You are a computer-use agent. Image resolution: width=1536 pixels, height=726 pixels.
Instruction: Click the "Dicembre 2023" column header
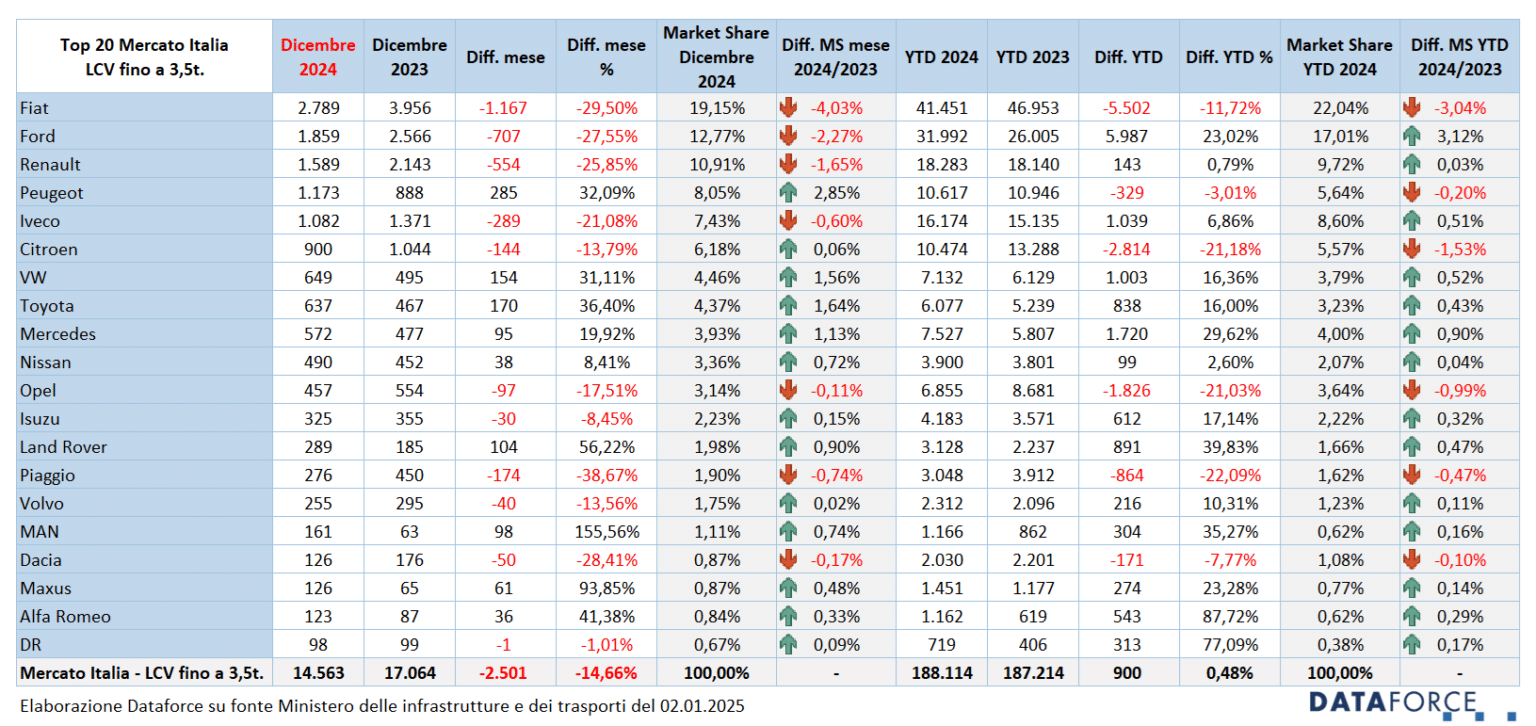[x=409, y=57]
